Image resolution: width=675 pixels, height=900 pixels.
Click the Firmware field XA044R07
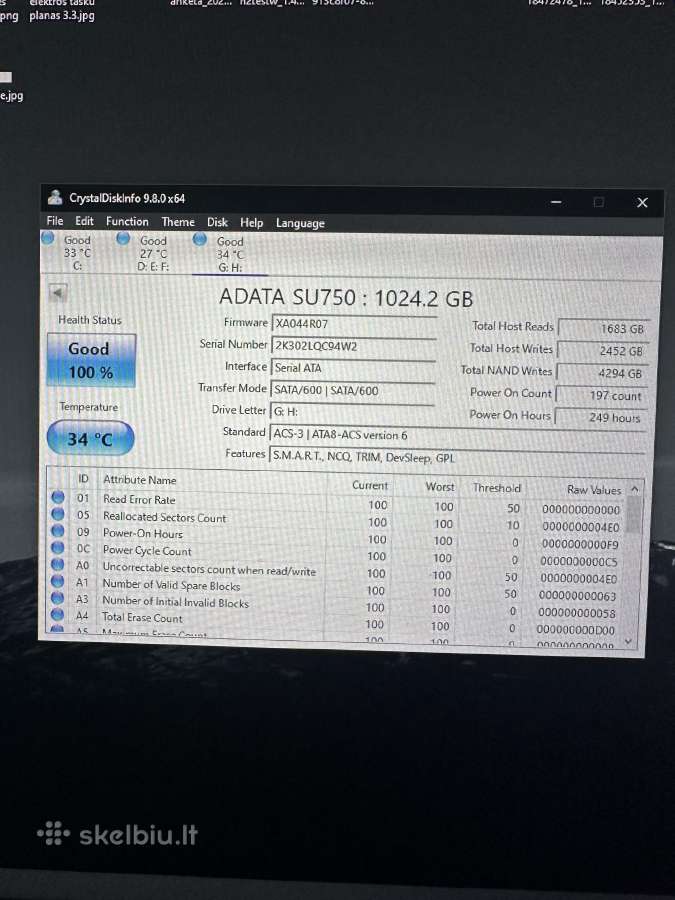[354, 324]
